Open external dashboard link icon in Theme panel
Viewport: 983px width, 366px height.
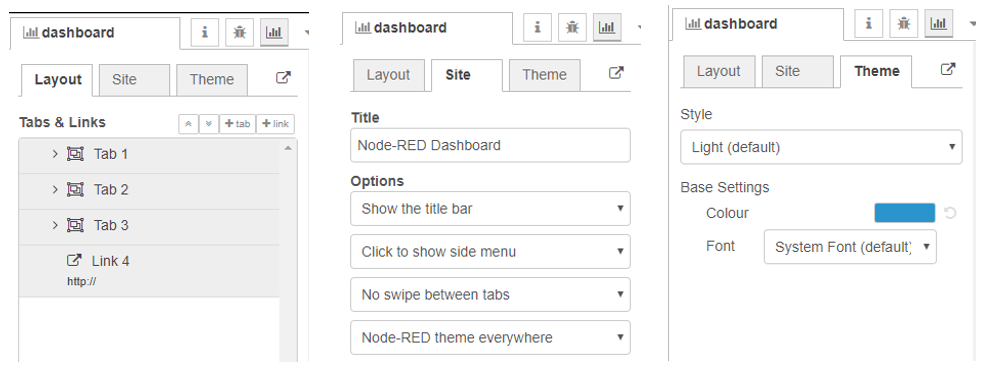(x=949, y=70)
